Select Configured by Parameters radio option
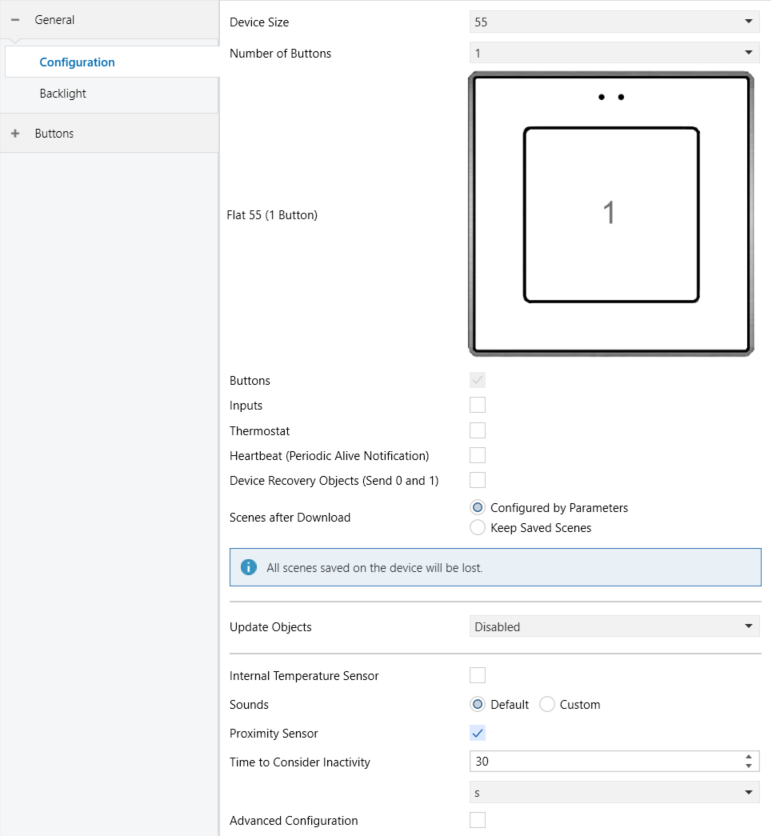This screenshot has width=771, height=836. tap(478, 508)
